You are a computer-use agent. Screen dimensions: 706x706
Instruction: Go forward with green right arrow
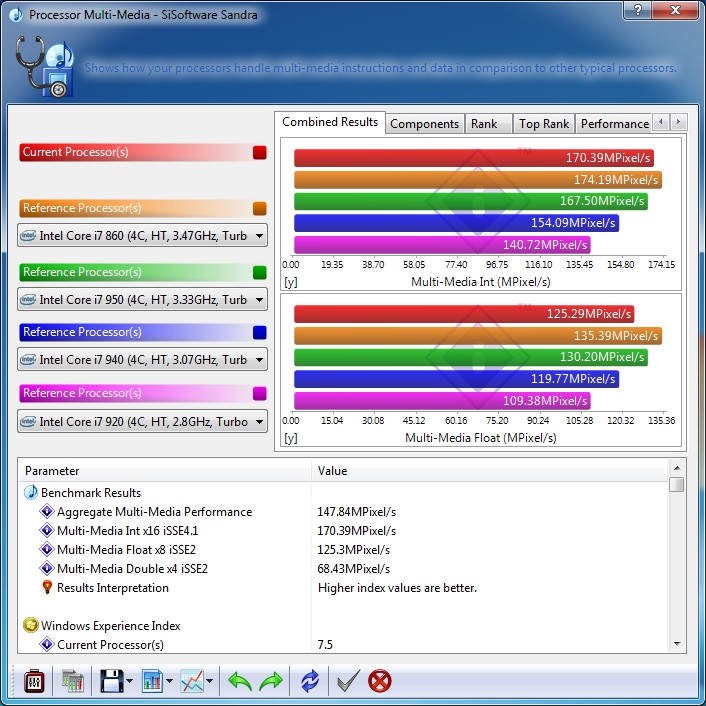pos(271,681)
